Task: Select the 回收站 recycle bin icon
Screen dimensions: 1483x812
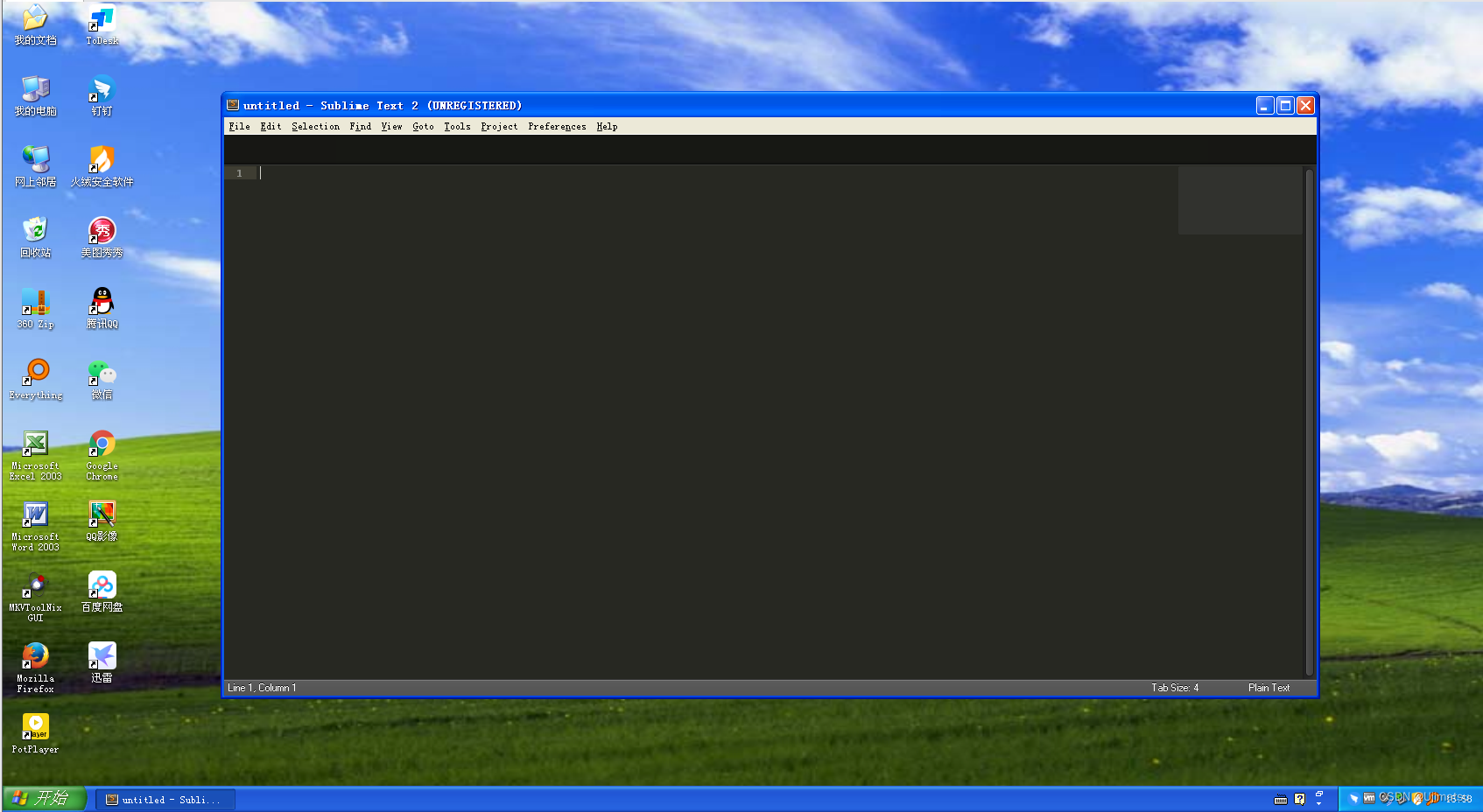Action: point(35,237)
